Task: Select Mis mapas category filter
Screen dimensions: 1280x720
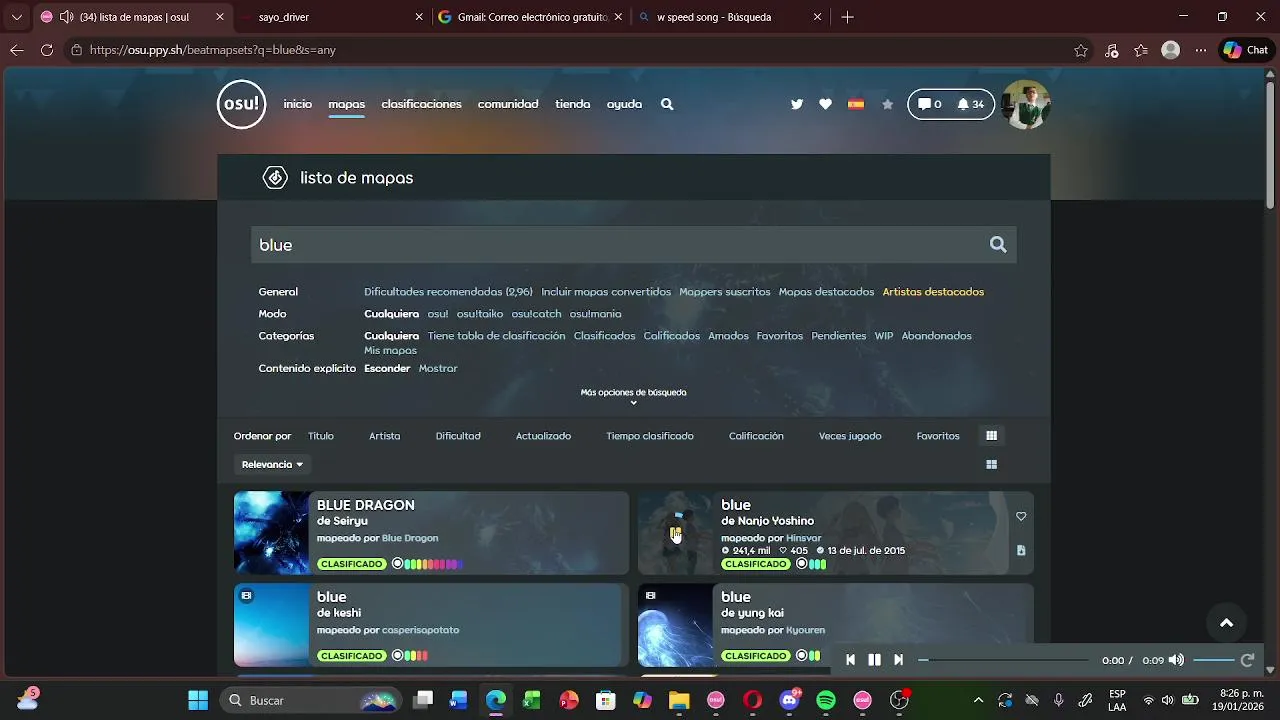Action: (x=390, y=351)
